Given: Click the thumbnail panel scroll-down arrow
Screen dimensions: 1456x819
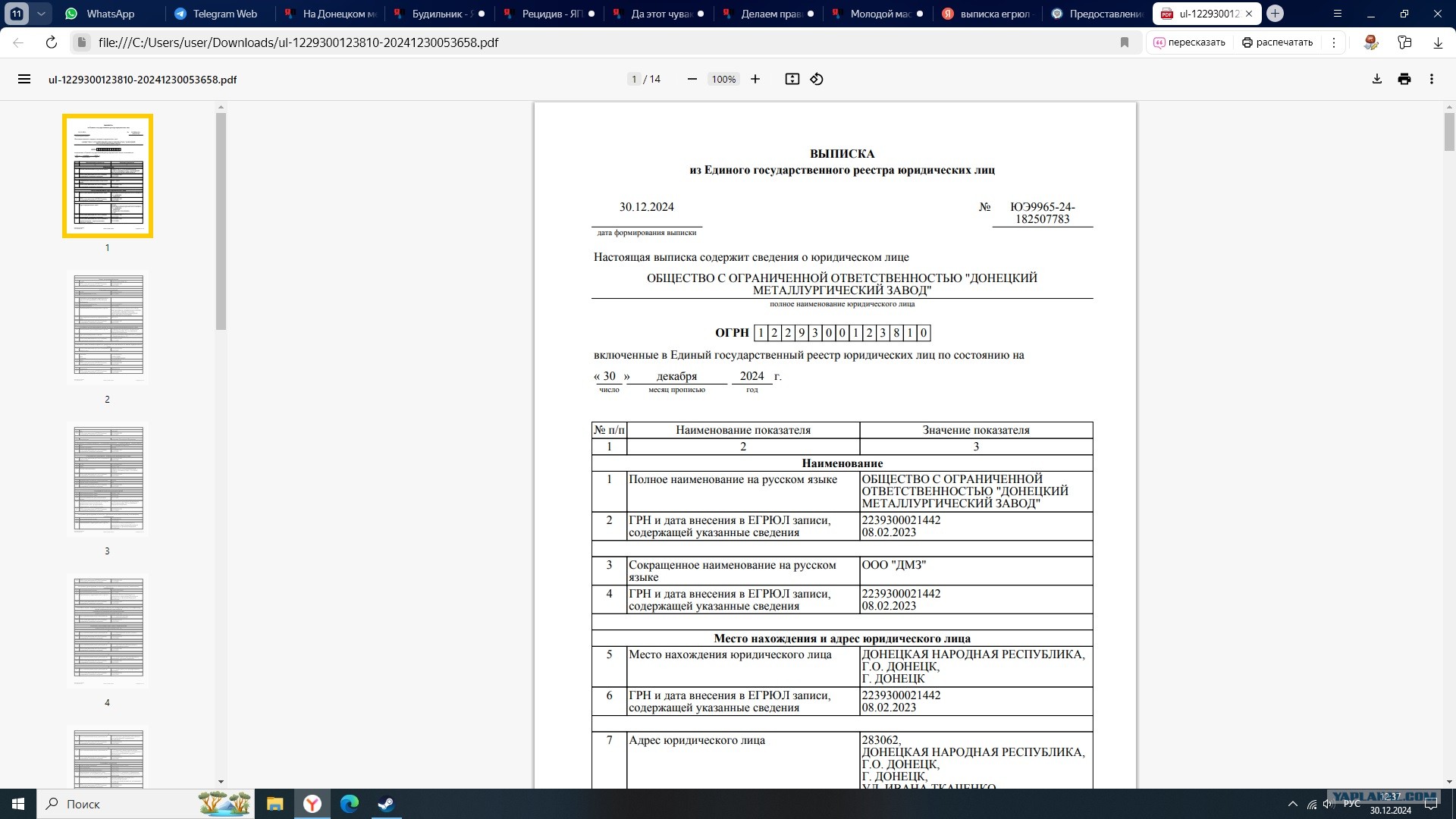Looking at the screenshot, I should coord(221,781).
